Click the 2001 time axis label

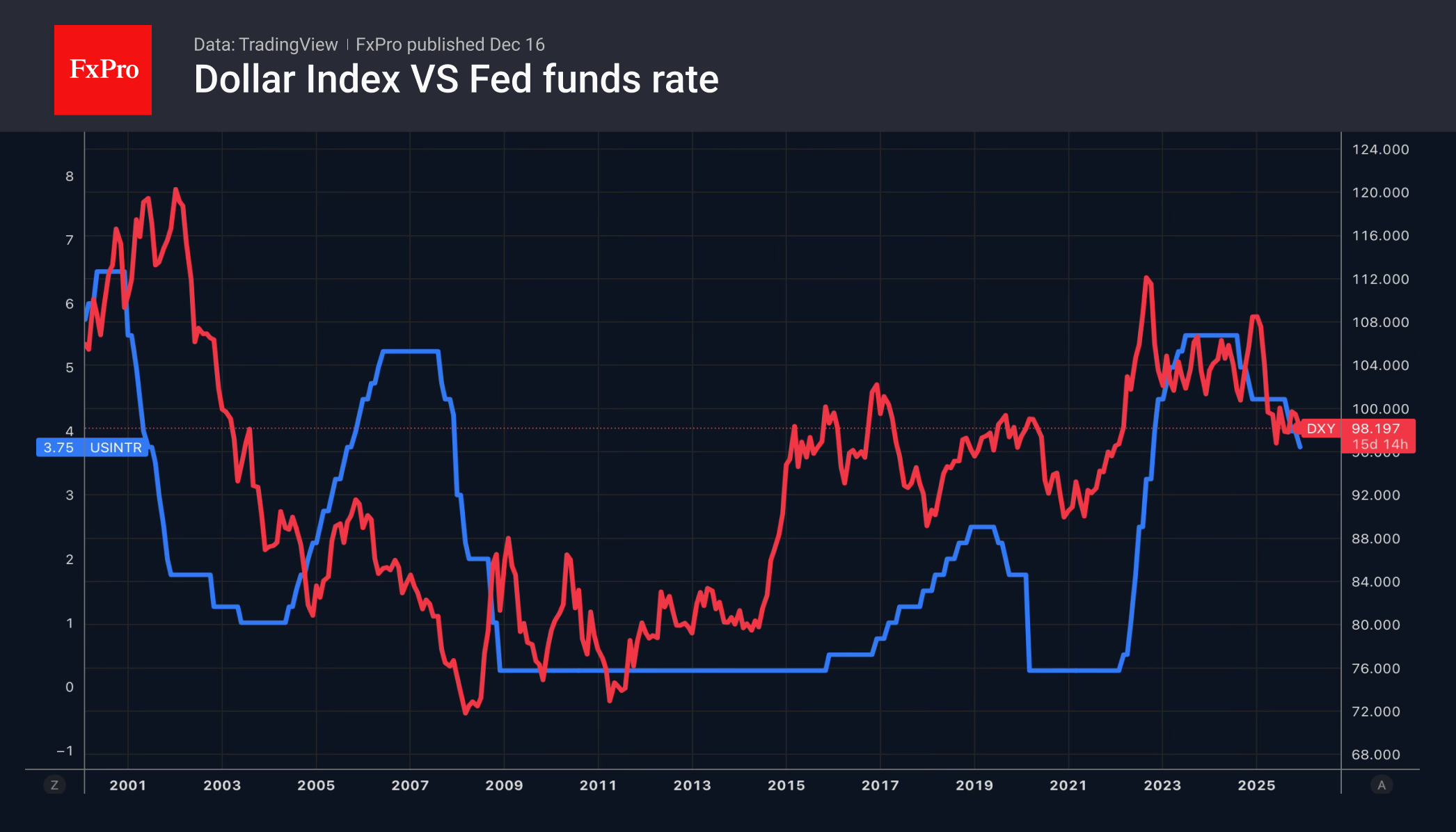(128, 785)
